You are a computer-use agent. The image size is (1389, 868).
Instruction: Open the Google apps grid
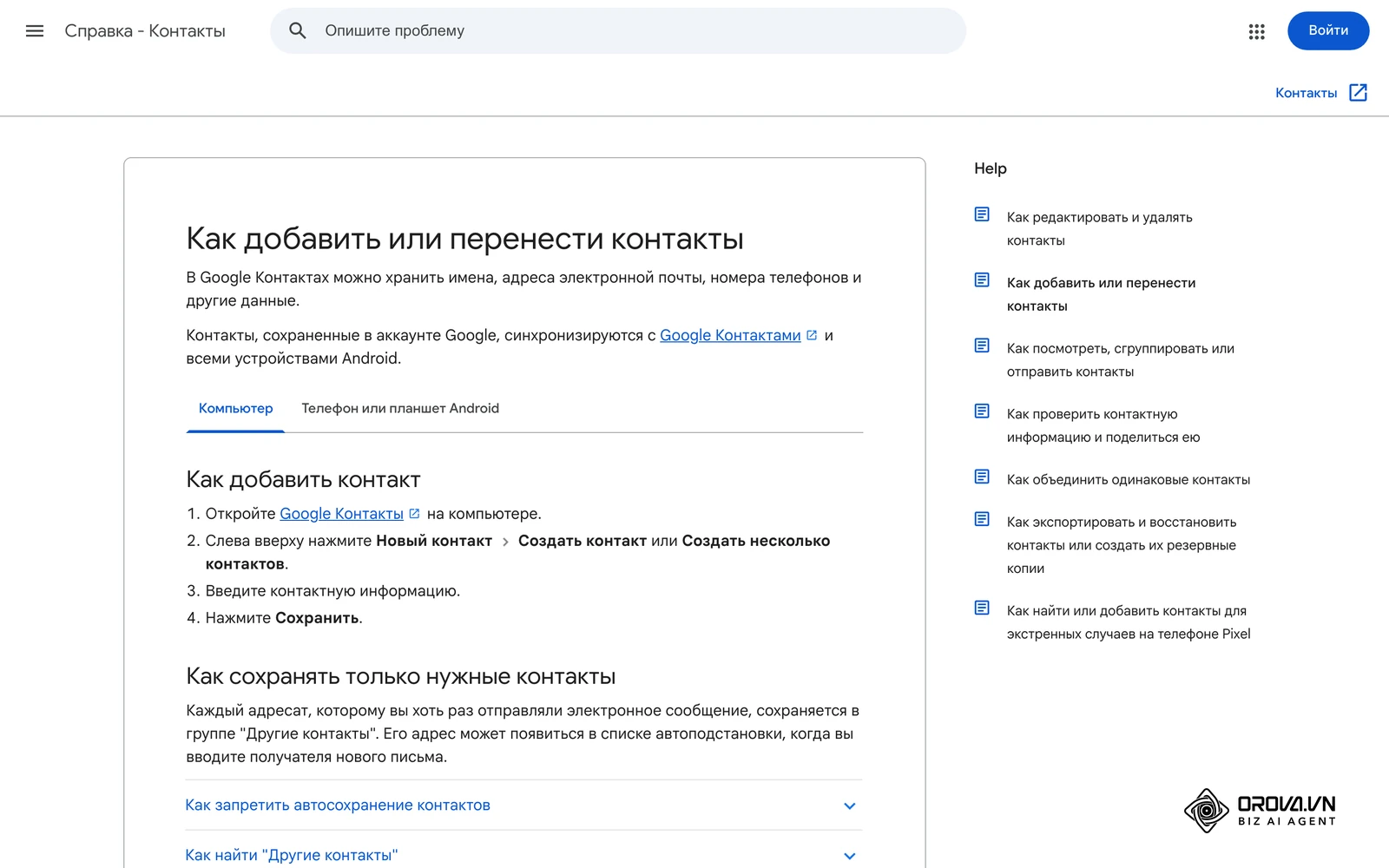point(1256,31)
